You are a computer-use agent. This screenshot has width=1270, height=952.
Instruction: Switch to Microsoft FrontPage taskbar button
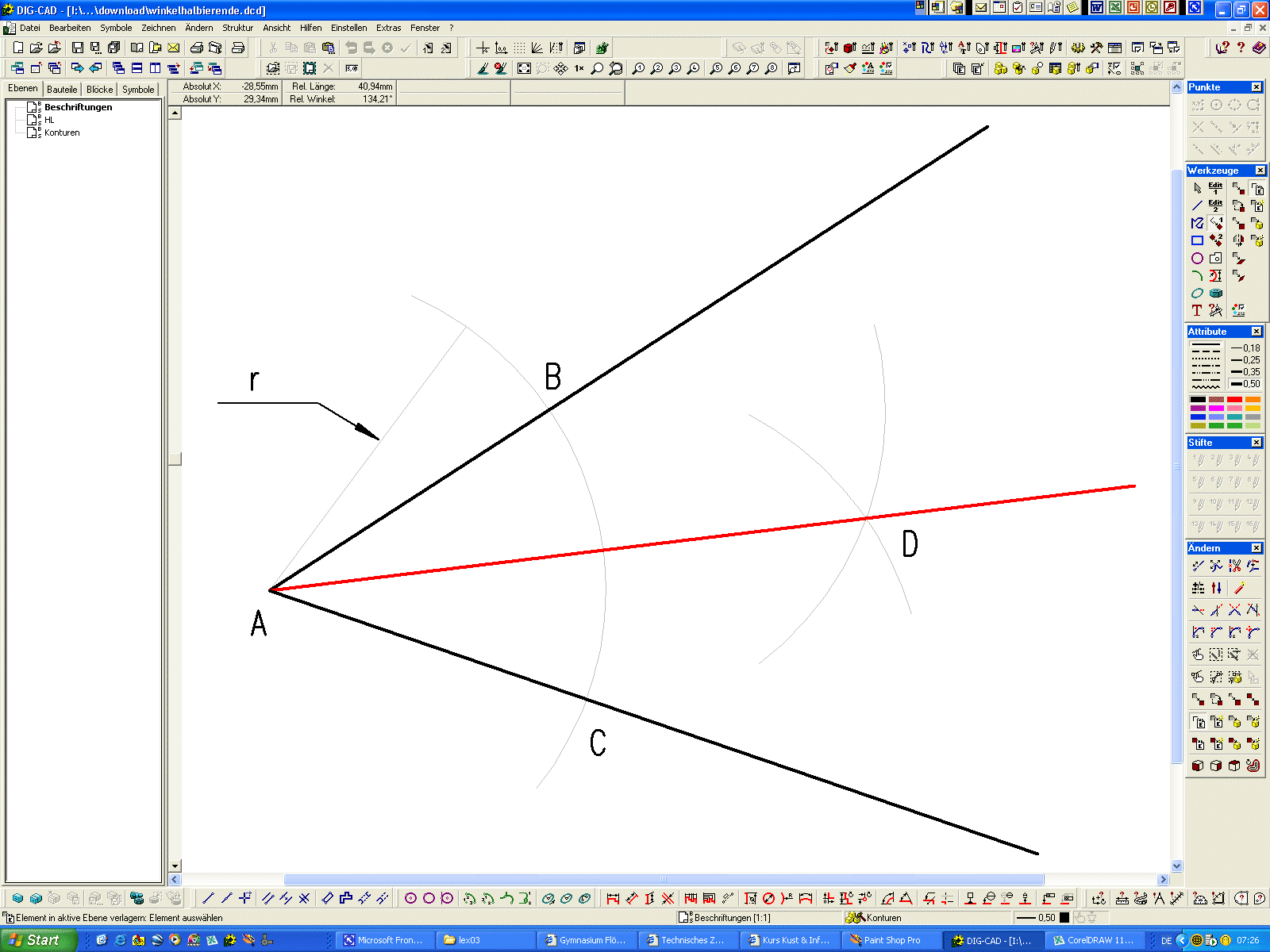coord(385,940)
